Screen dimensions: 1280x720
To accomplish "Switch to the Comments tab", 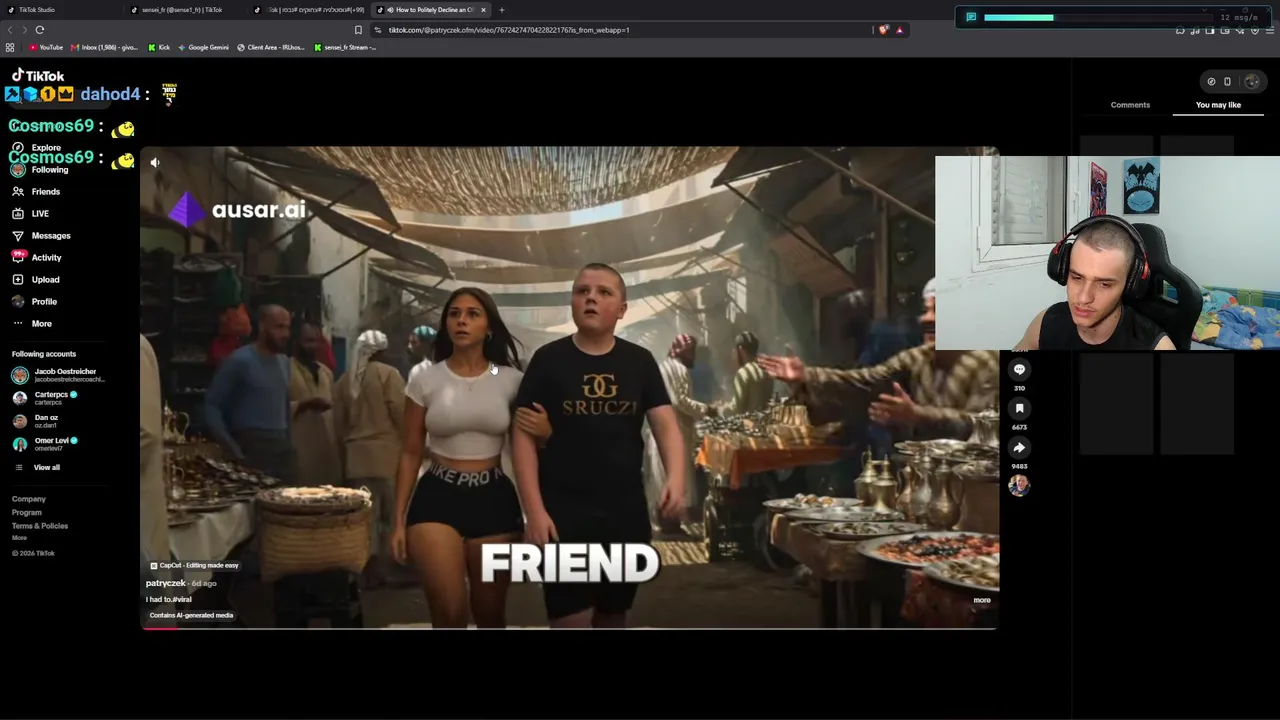I will pyautogui.click(x=1130, y=105).
